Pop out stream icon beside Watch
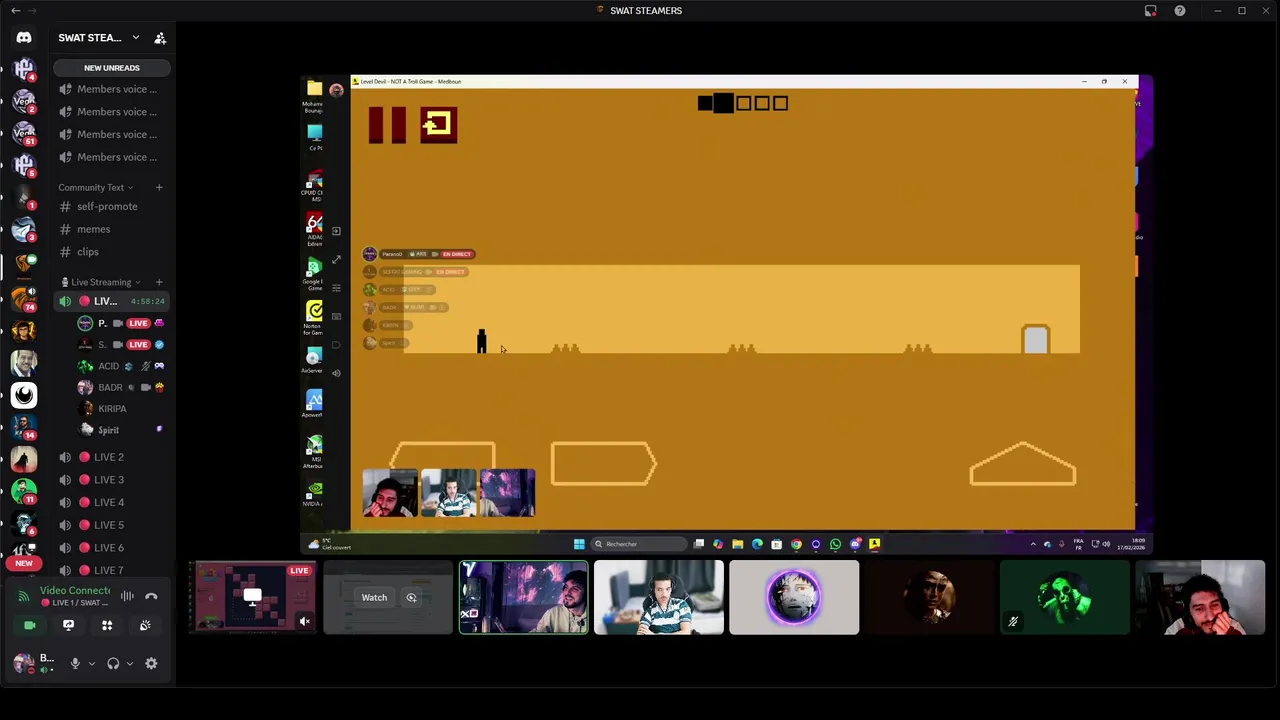Image resolution: width=1280 pixels, height=720 pixels. pos(411,598)
